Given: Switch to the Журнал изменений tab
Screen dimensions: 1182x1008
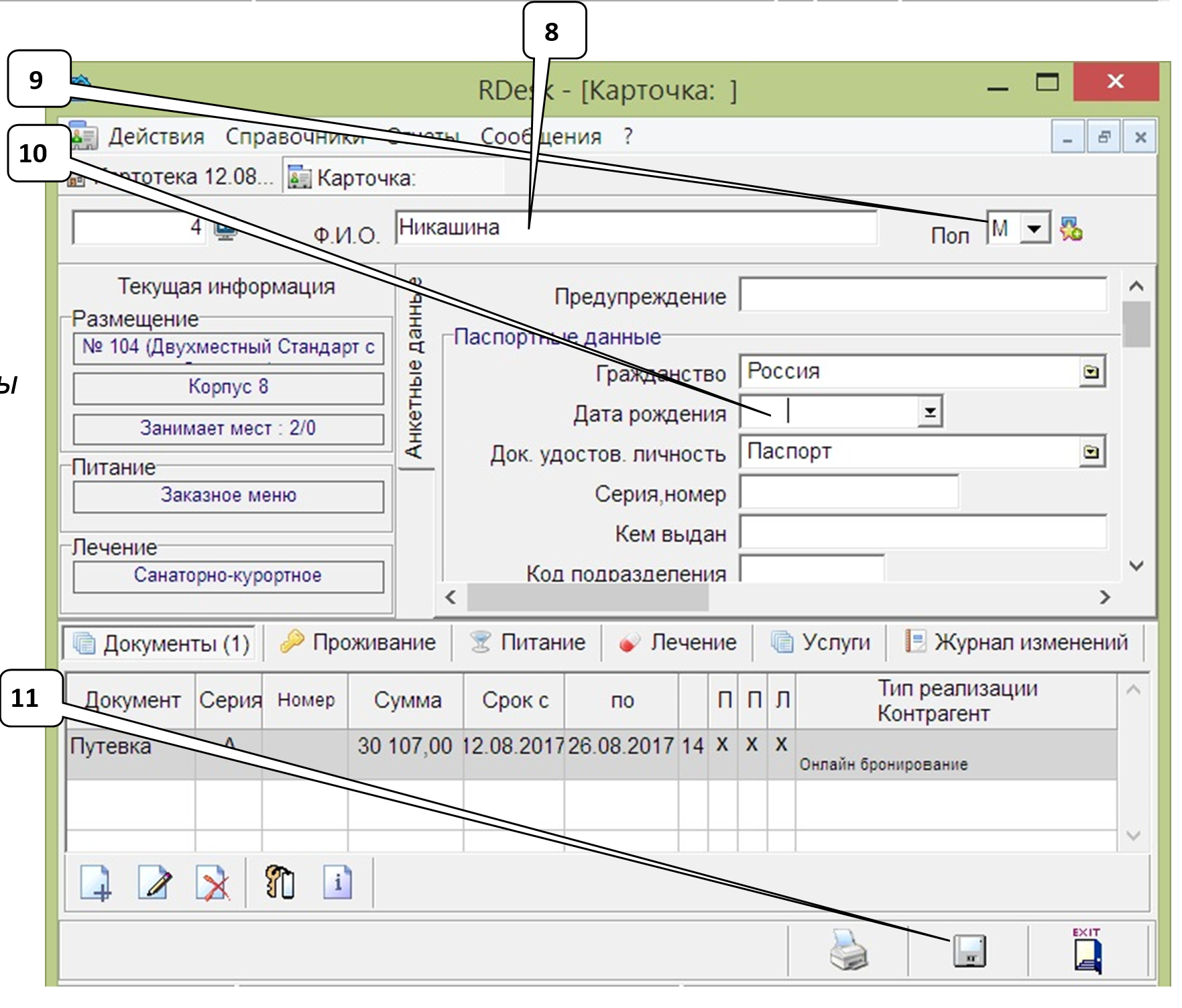Looking at the screenshot, I should click(1016, 642).
